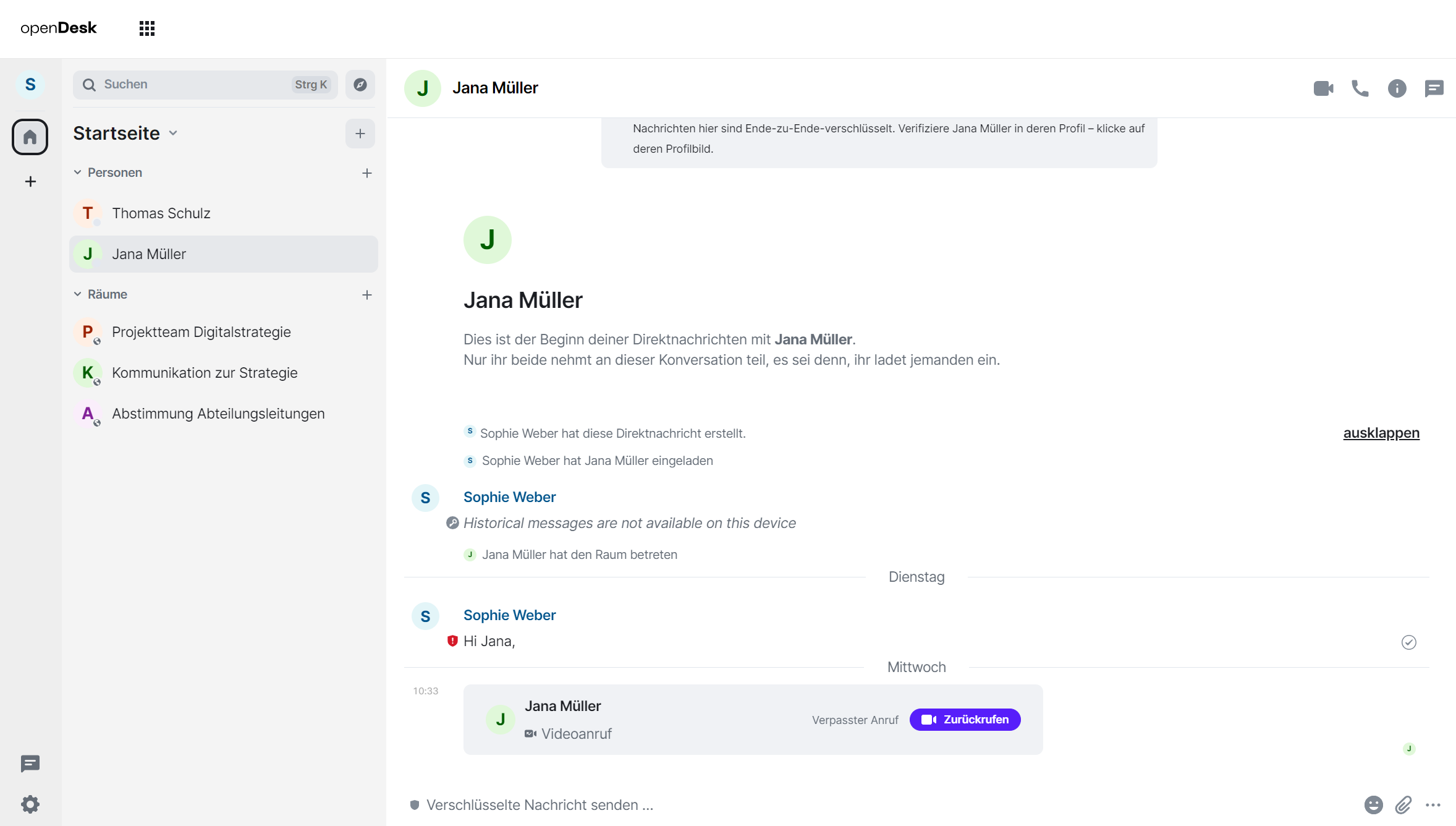Open more composer options menu
Image resolution: width=1456 pixels, height=826 pixels.
1433,804
